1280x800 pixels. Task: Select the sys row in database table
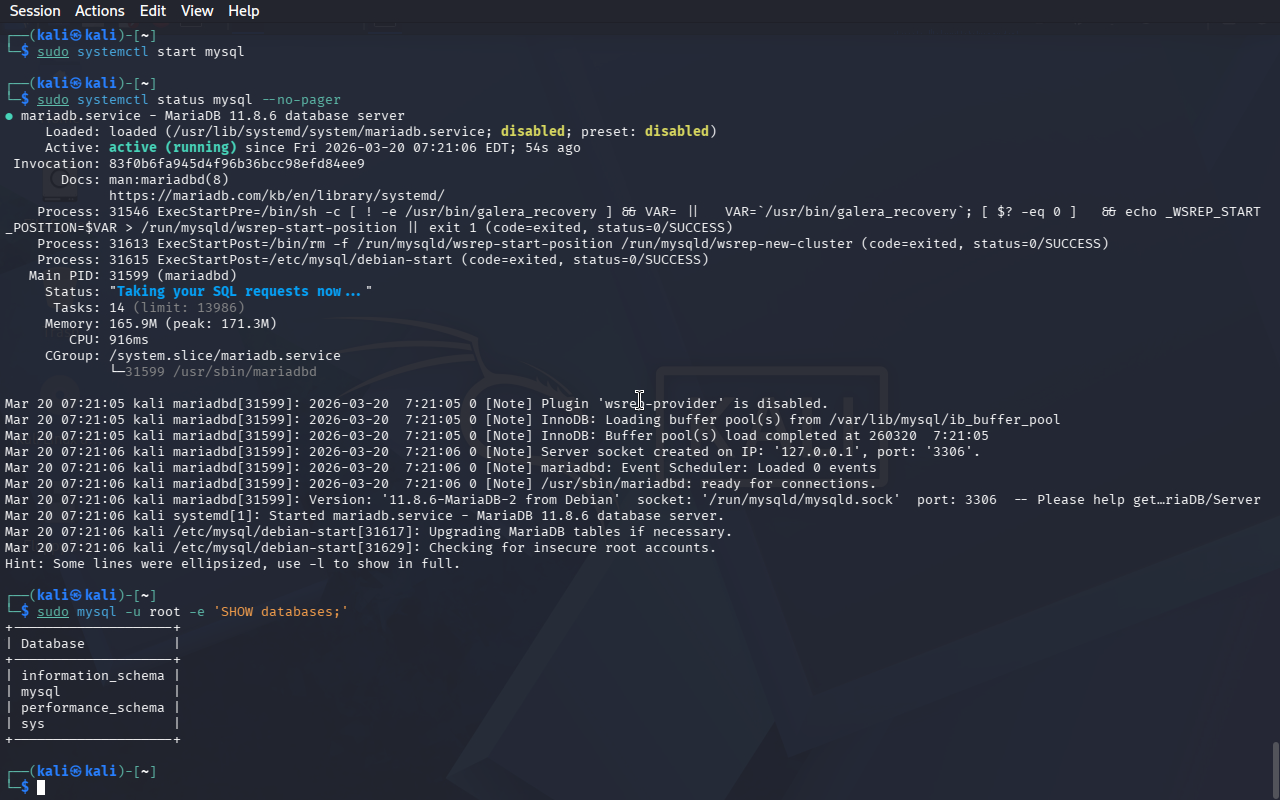point(33,724)
